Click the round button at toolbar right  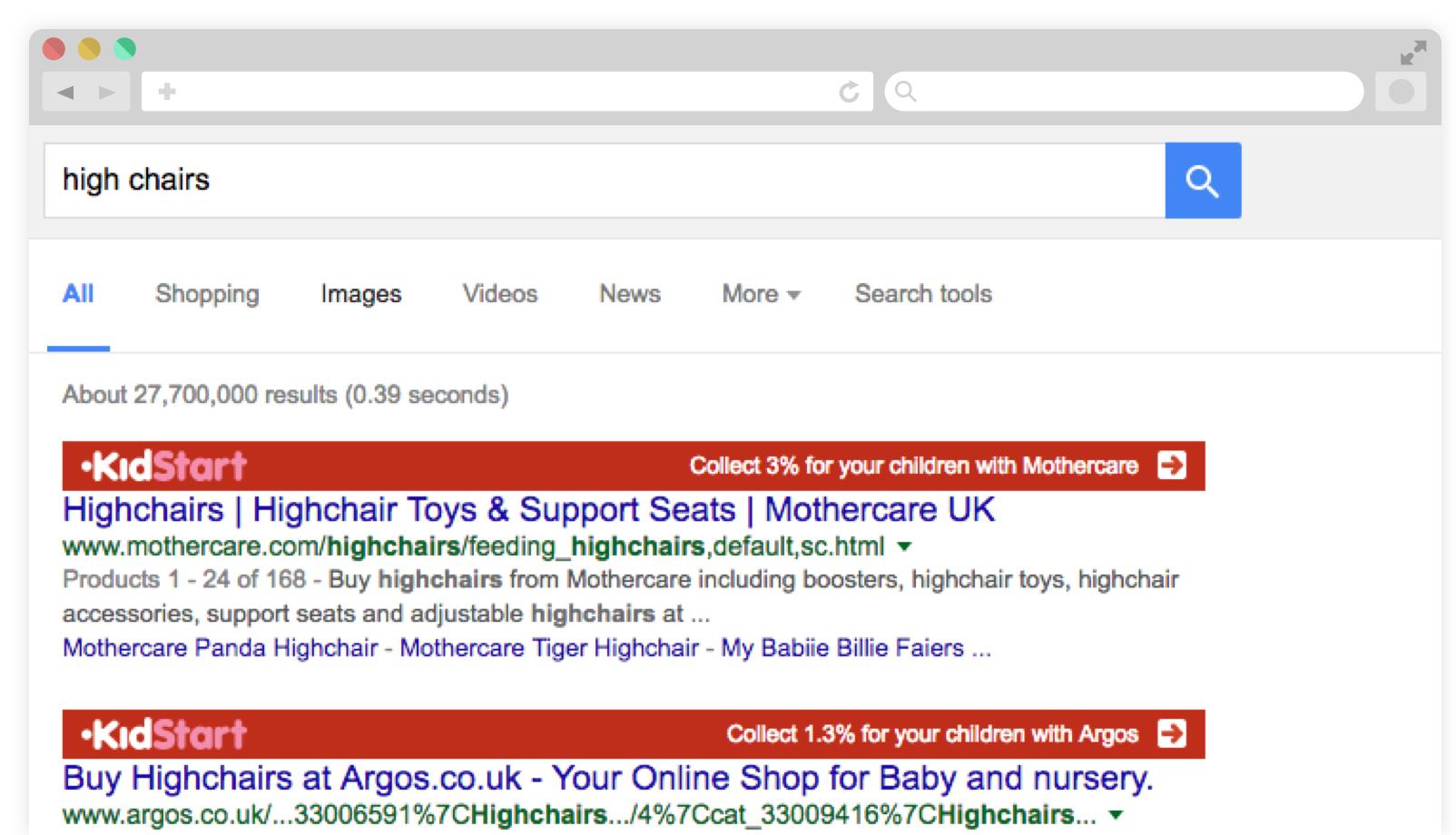pyautogui.click(x=1401, y=91)
